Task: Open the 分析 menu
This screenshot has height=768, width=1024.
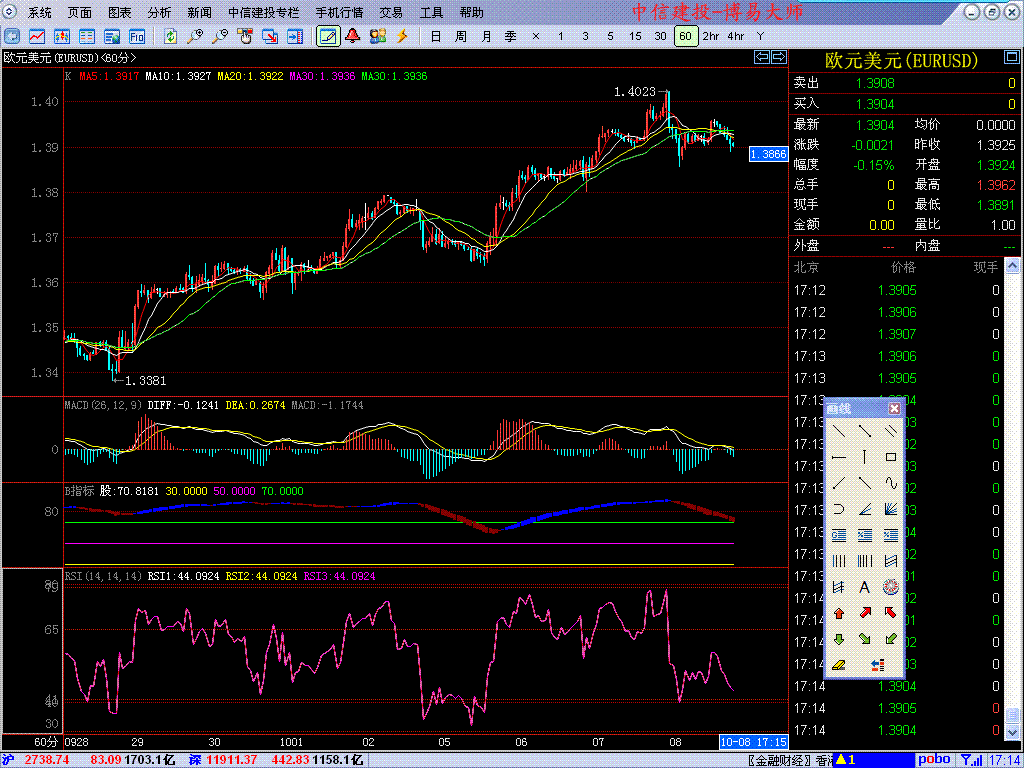Action: pos(159,13)
